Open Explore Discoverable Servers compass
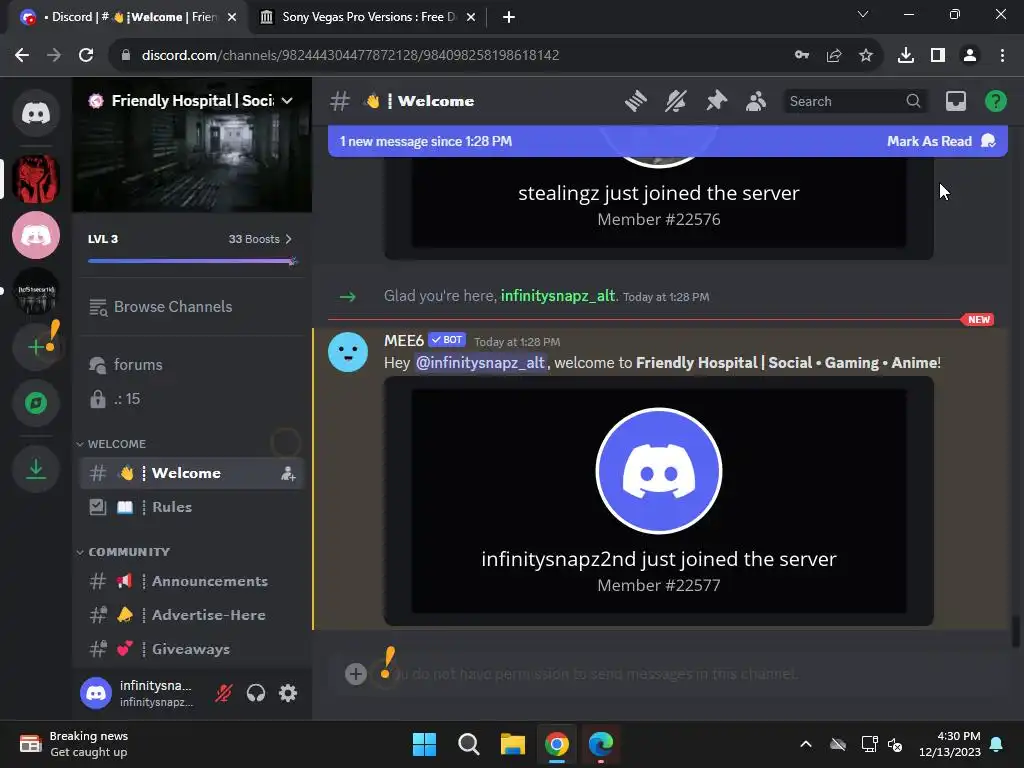Viewport: 1024px width, 768px height. (36, 403)
